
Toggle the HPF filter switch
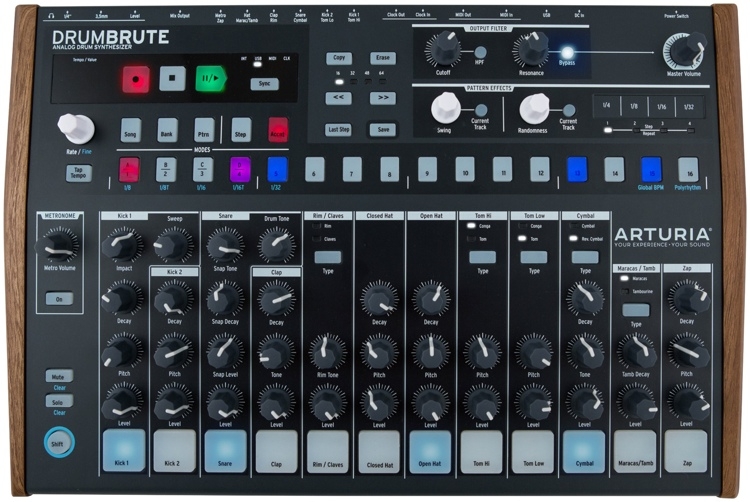click(480, 52)
